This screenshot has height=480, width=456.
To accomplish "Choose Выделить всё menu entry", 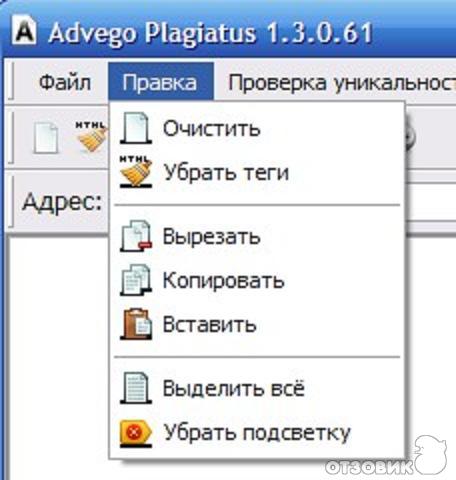I will 257,388.
